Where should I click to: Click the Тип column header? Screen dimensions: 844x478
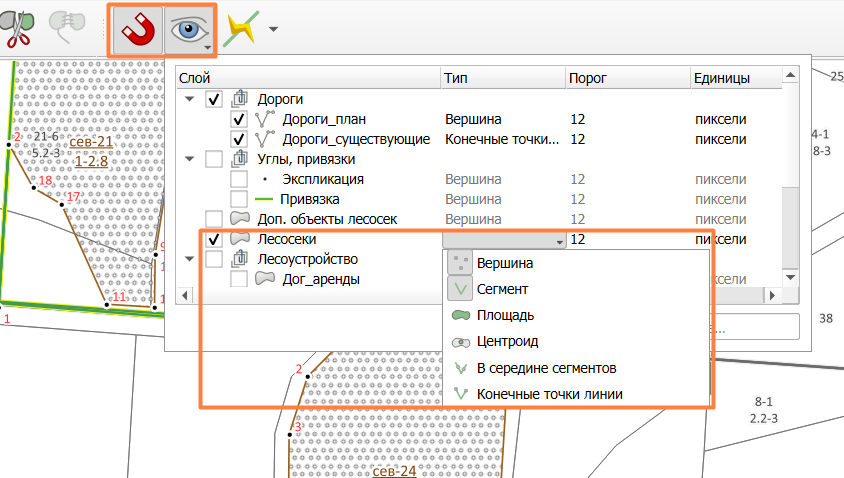coord(503,78)
